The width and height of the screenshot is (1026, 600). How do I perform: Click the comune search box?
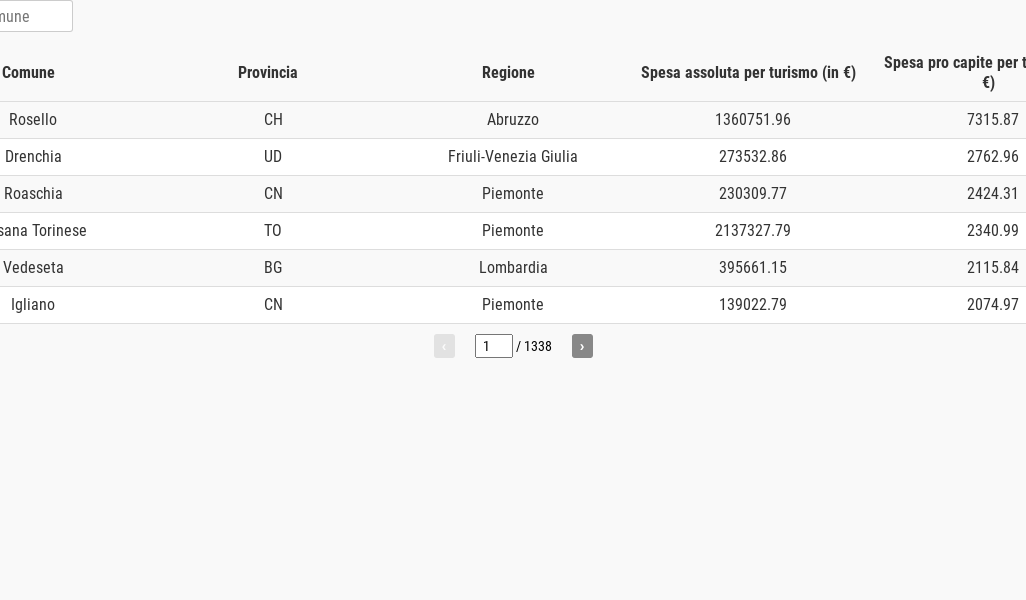[35, 17]
